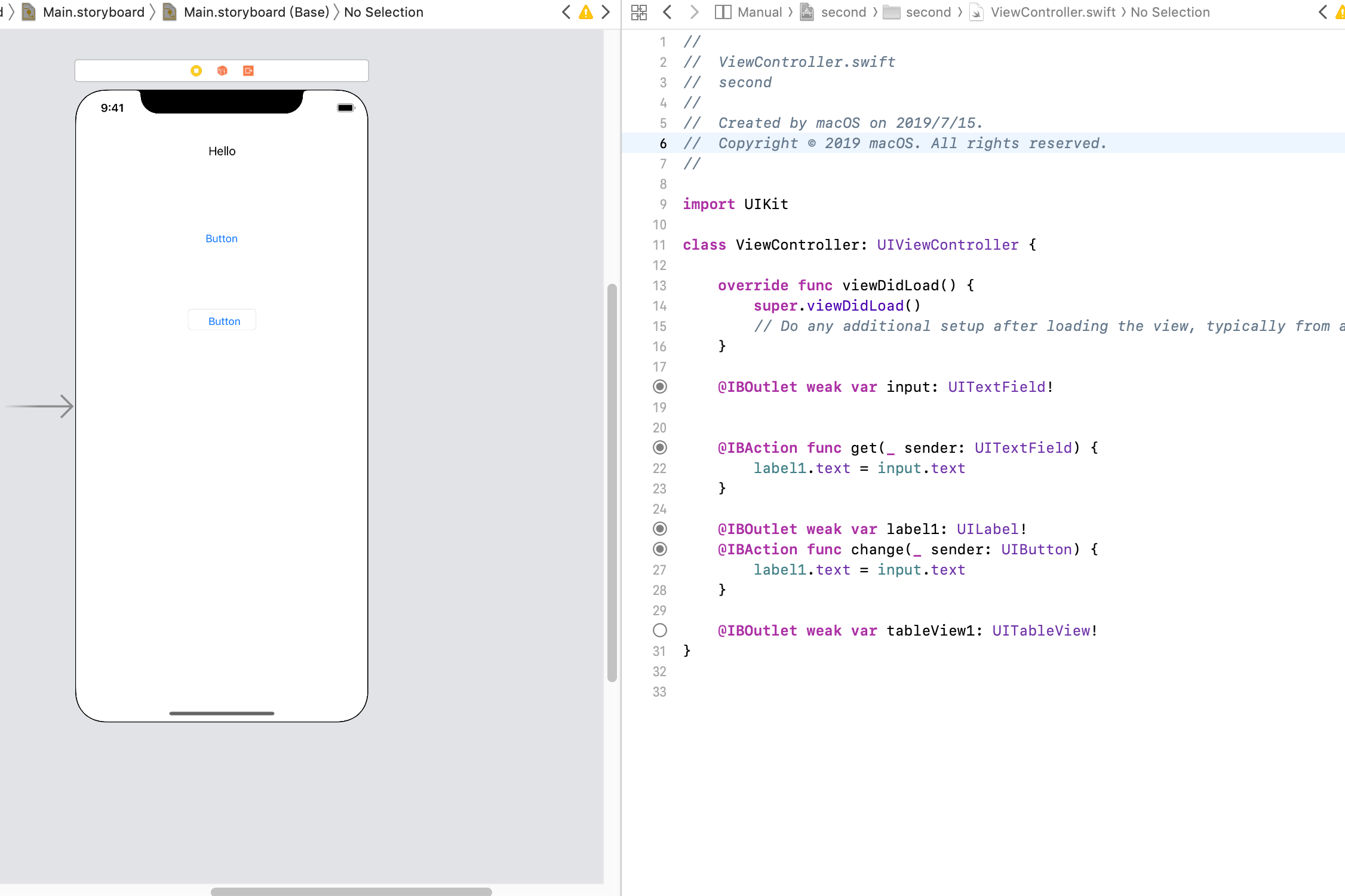Click previous issue arrow in code editor
The height and width of the screenshot is (896, 1345).
(1323, 12)
